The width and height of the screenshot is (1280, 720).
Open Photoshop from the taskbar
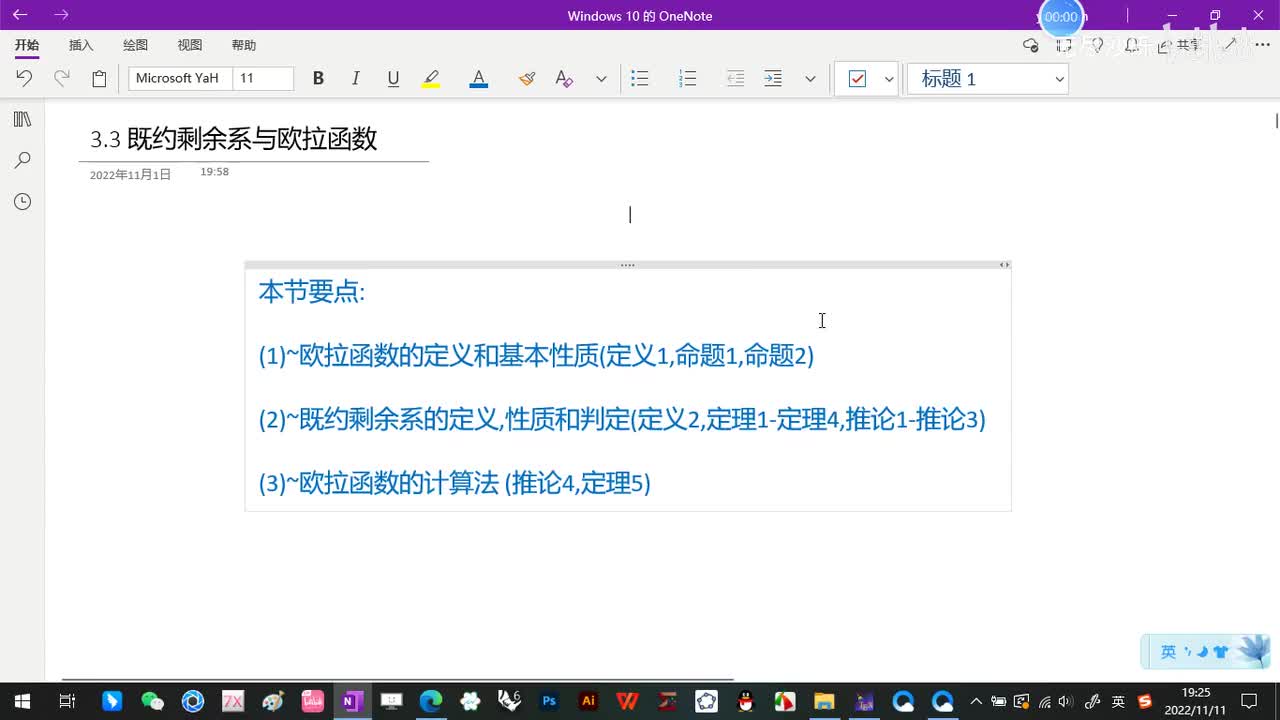[x=549, y=701]
